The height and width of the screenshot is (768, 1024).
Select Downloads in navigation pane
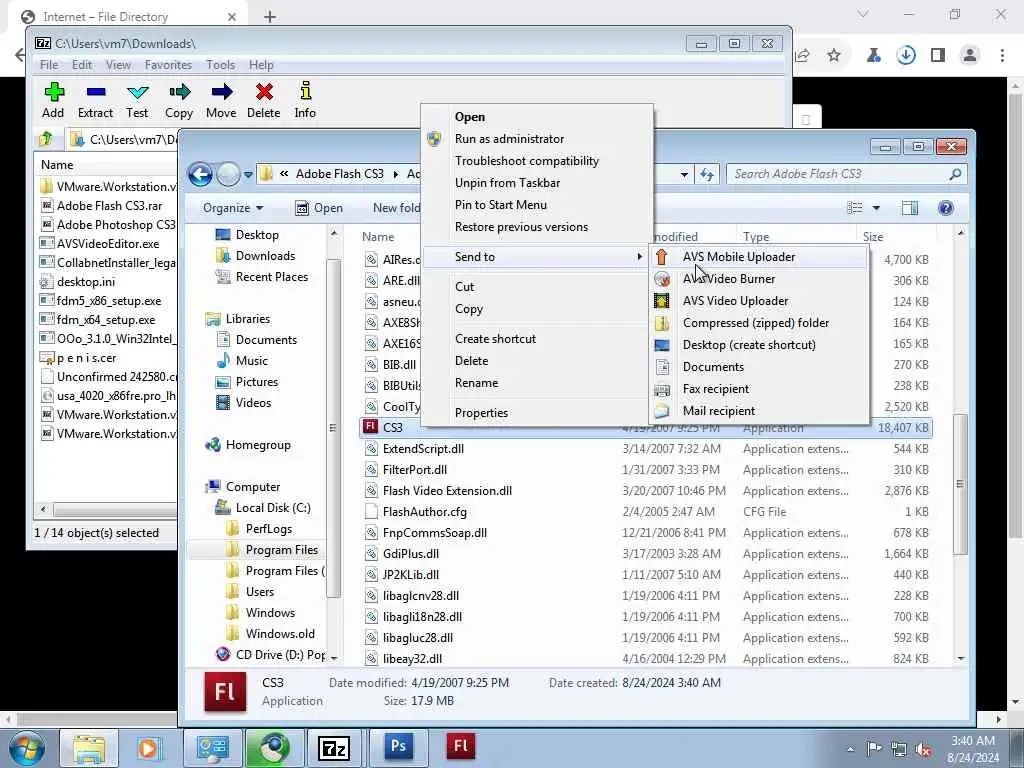point(265,256)
